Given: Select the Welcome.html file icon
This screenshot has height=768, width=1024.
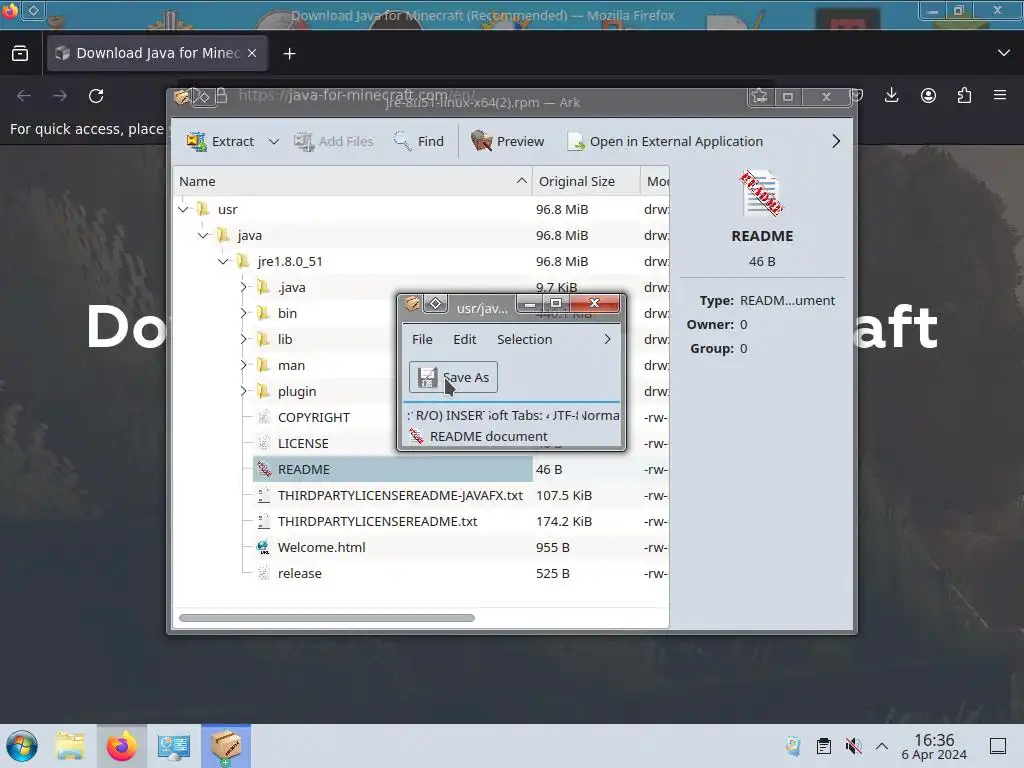Looking at the screenshot, I should tap(263, 547).
